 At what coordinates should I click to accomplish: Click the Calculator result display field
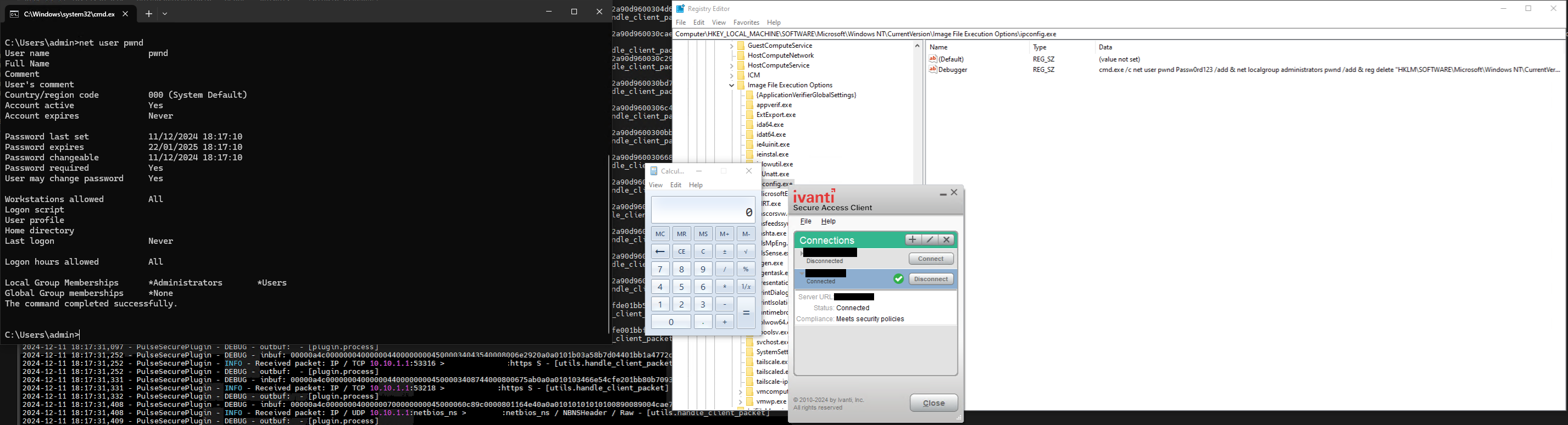(x=703, y=210)
